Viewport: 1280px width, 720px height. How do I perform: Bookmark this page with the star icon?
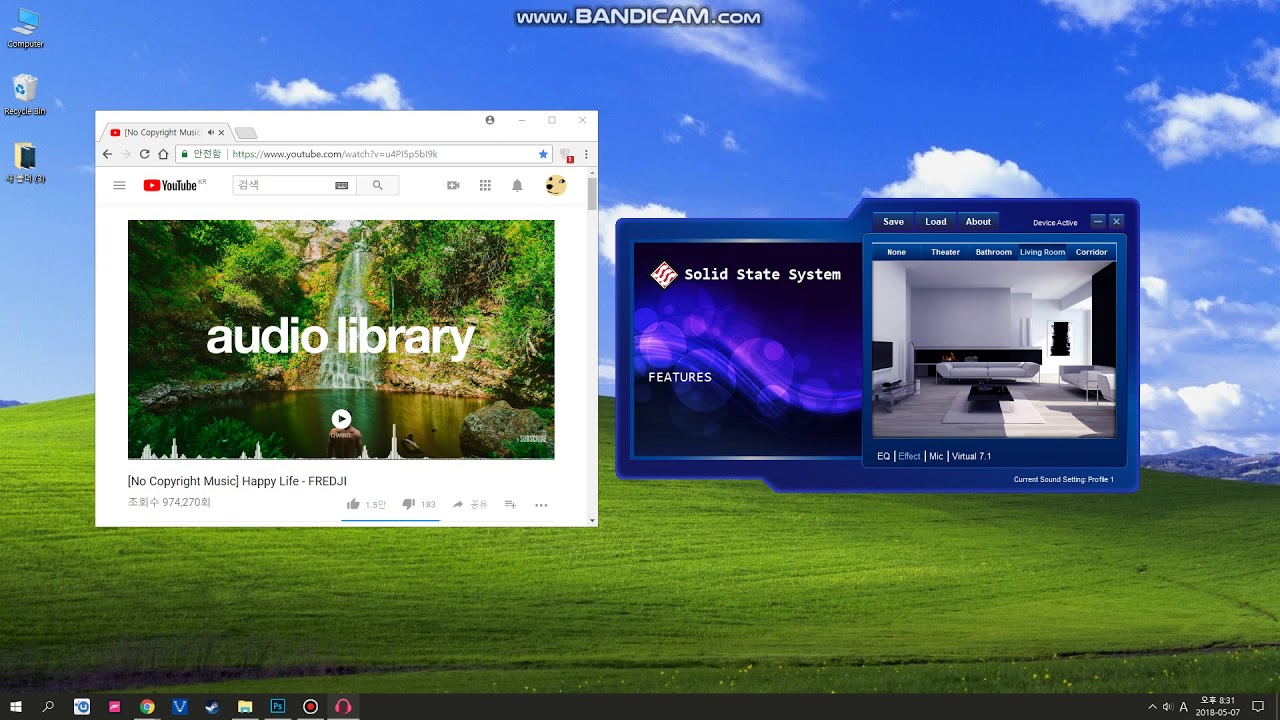click(543, 154)
